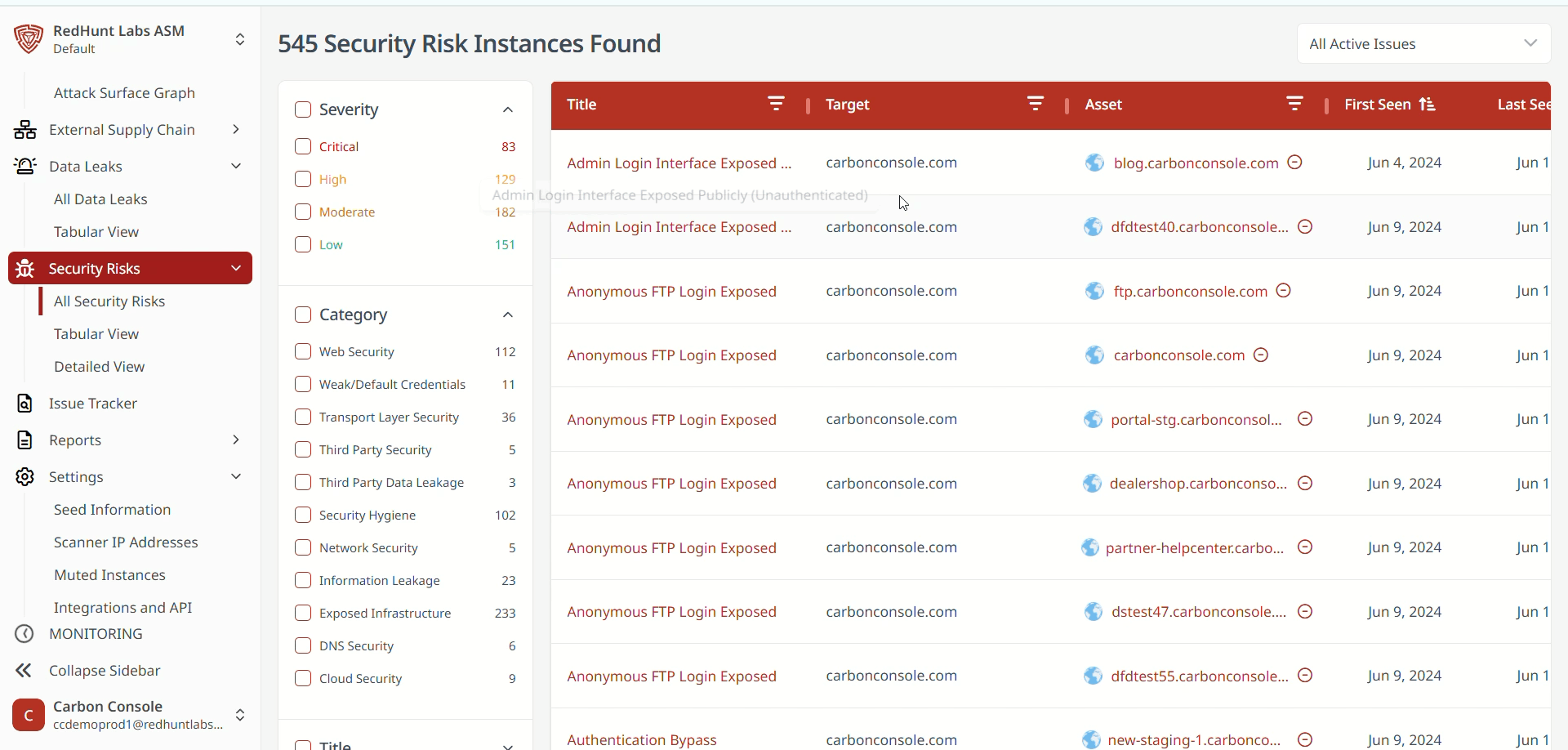Check the Category select-all checkbox
This screenshot has height=750, width=1568.
pyautogui.click(x=303, y=315)
